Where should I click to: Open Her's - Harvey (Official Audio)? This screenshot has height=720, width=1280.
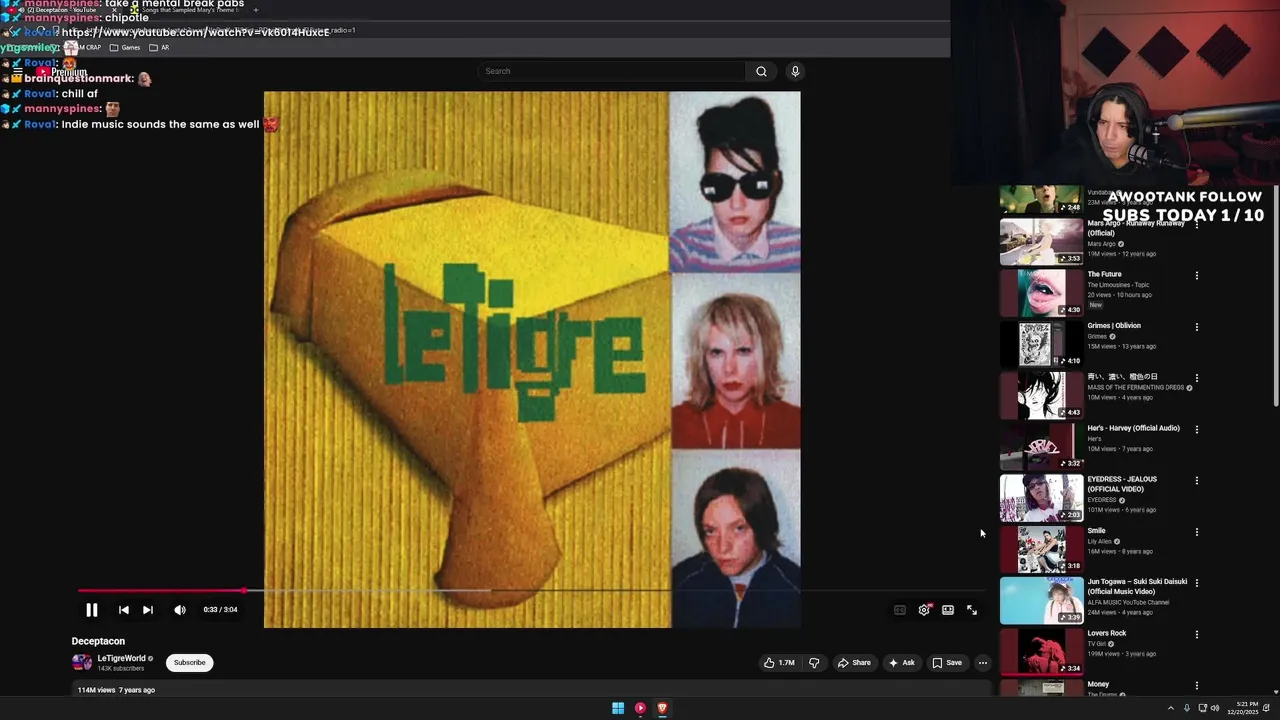click(1041, 446)
